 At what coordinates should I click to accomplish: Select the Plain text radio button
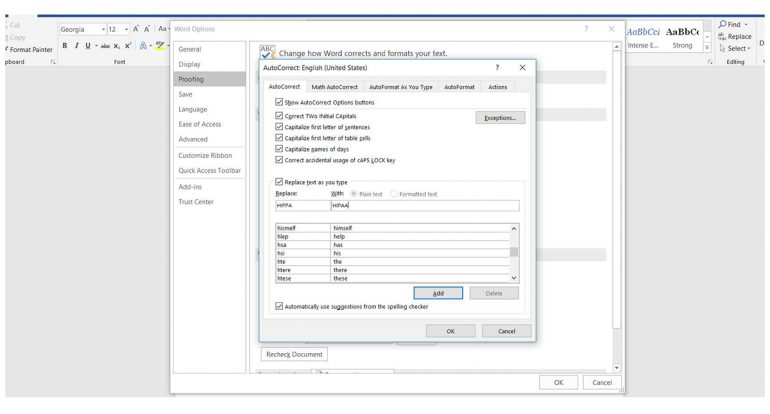pyautogui.click(x=354, y=194)
